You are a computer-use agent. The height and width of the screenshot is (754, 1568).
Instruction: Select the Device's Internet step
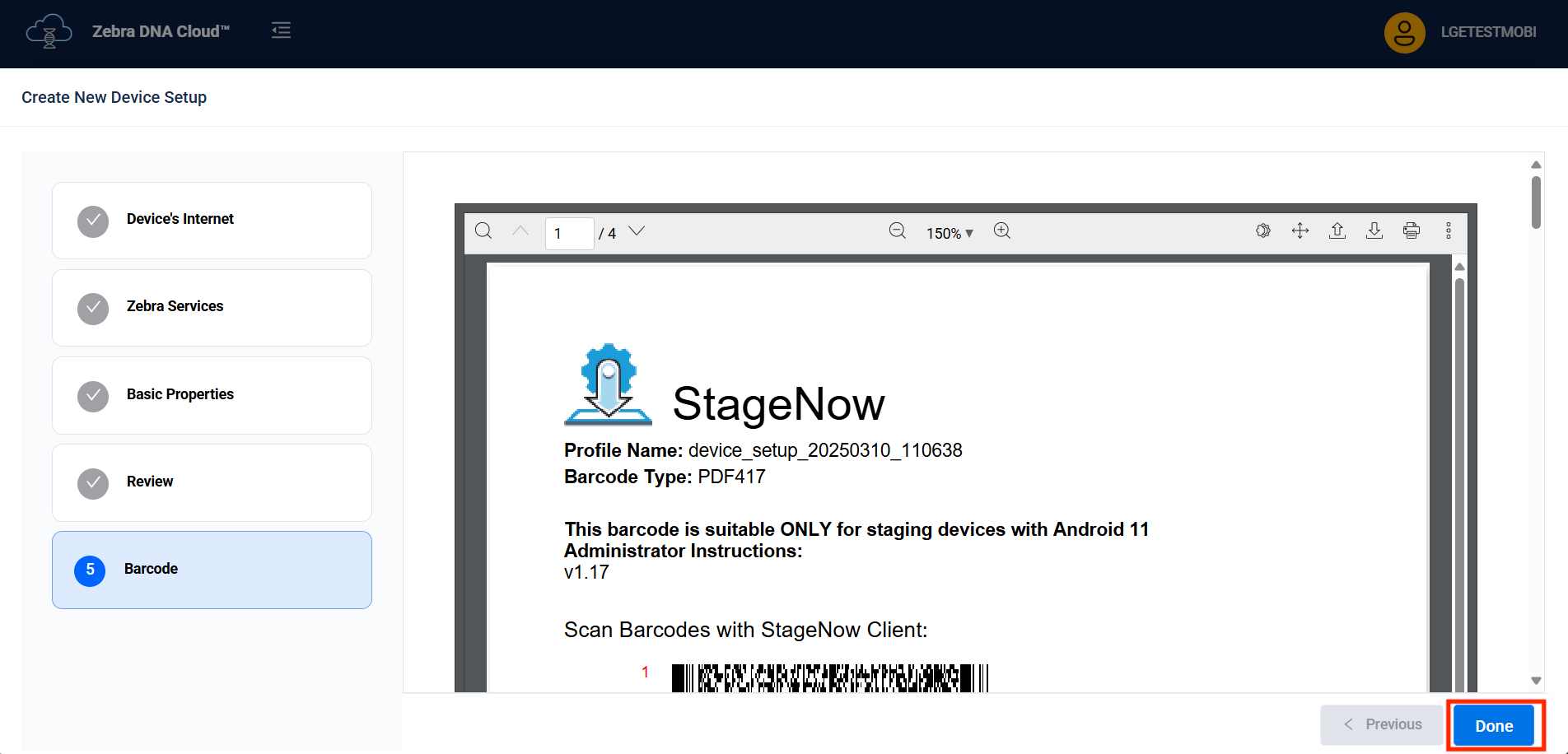point(212,220)
